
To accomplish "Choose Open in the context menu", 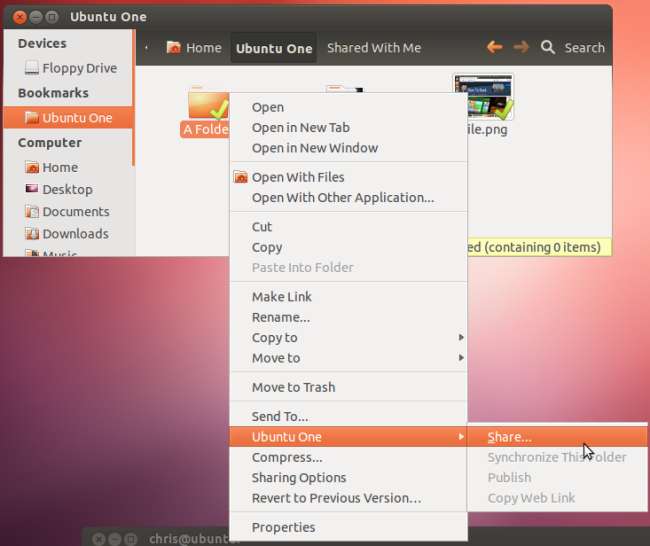I will pyautogui.click(x=348, y=107).
